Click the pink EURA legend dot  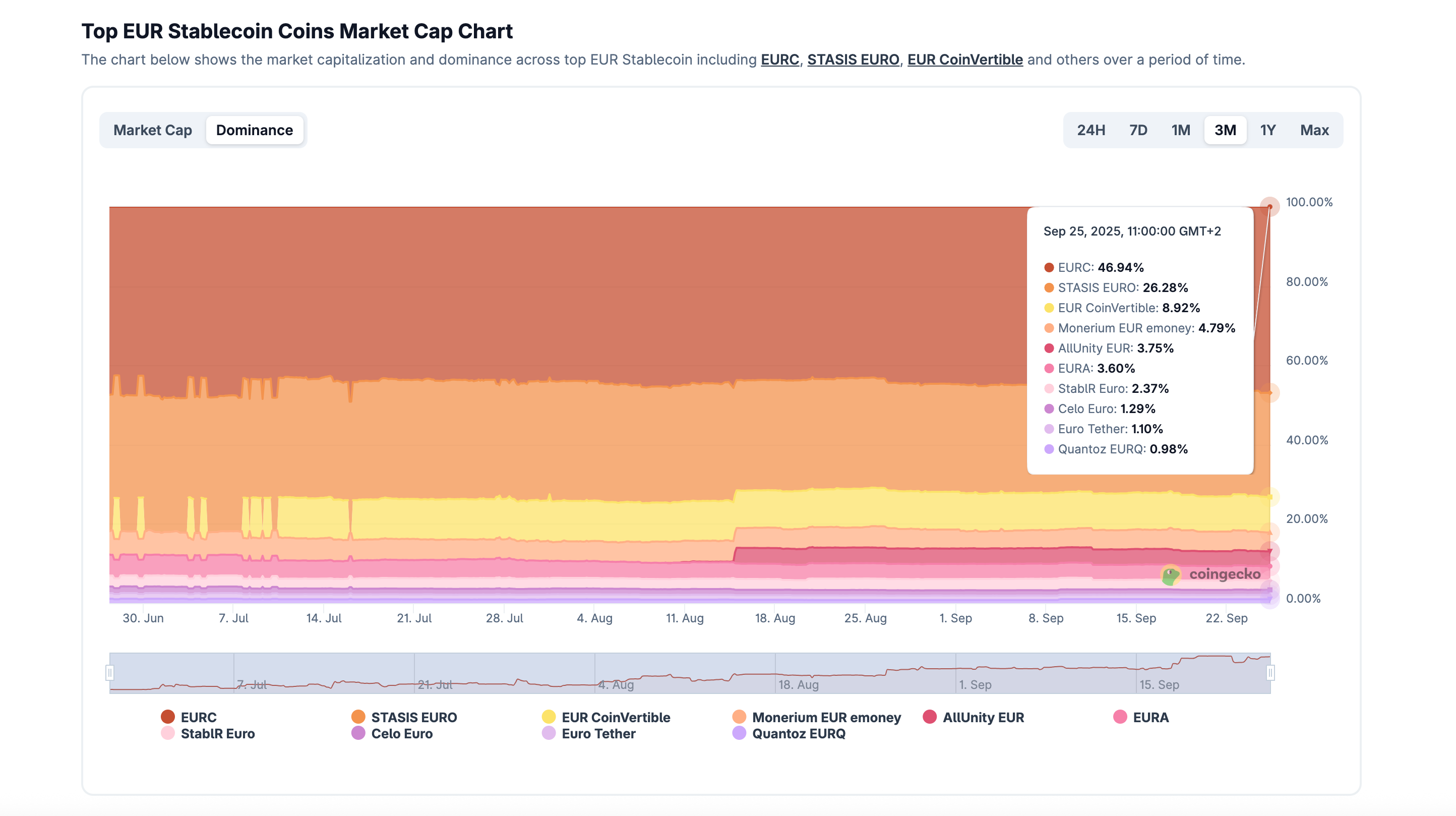[1120, 717]
